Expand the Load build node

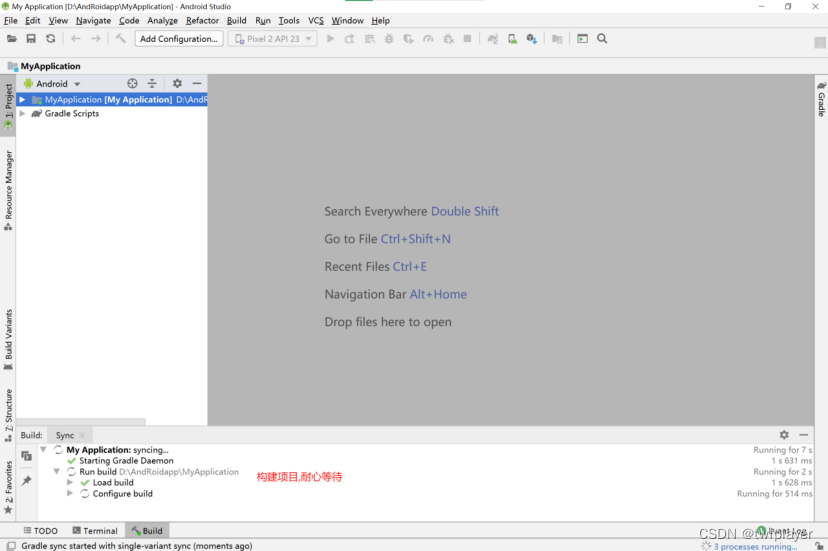(x=70, y=482)
